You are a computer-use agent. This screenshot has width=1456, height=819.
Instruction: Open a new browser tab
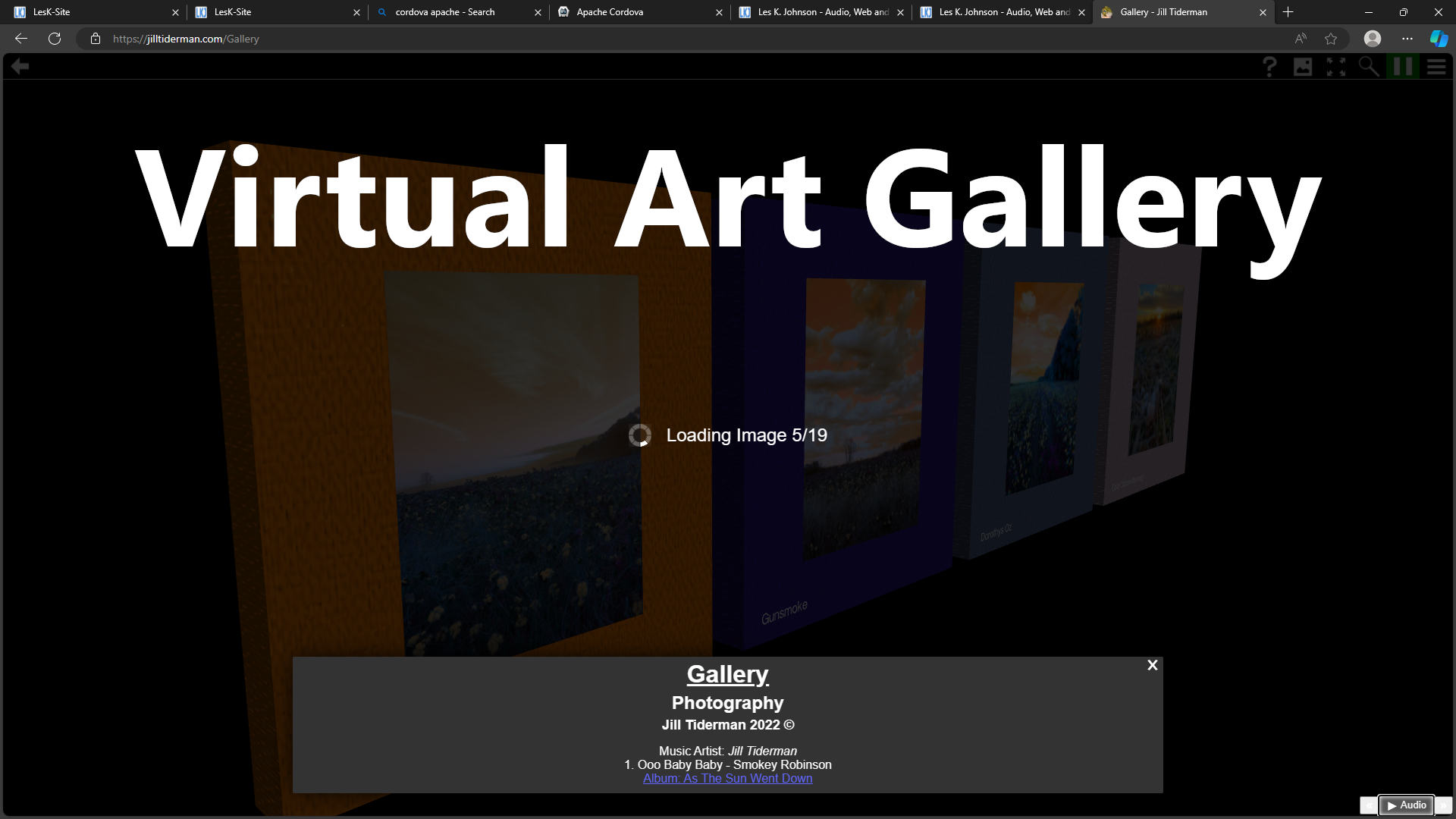pyautogui.click(x=1288, y=12)
